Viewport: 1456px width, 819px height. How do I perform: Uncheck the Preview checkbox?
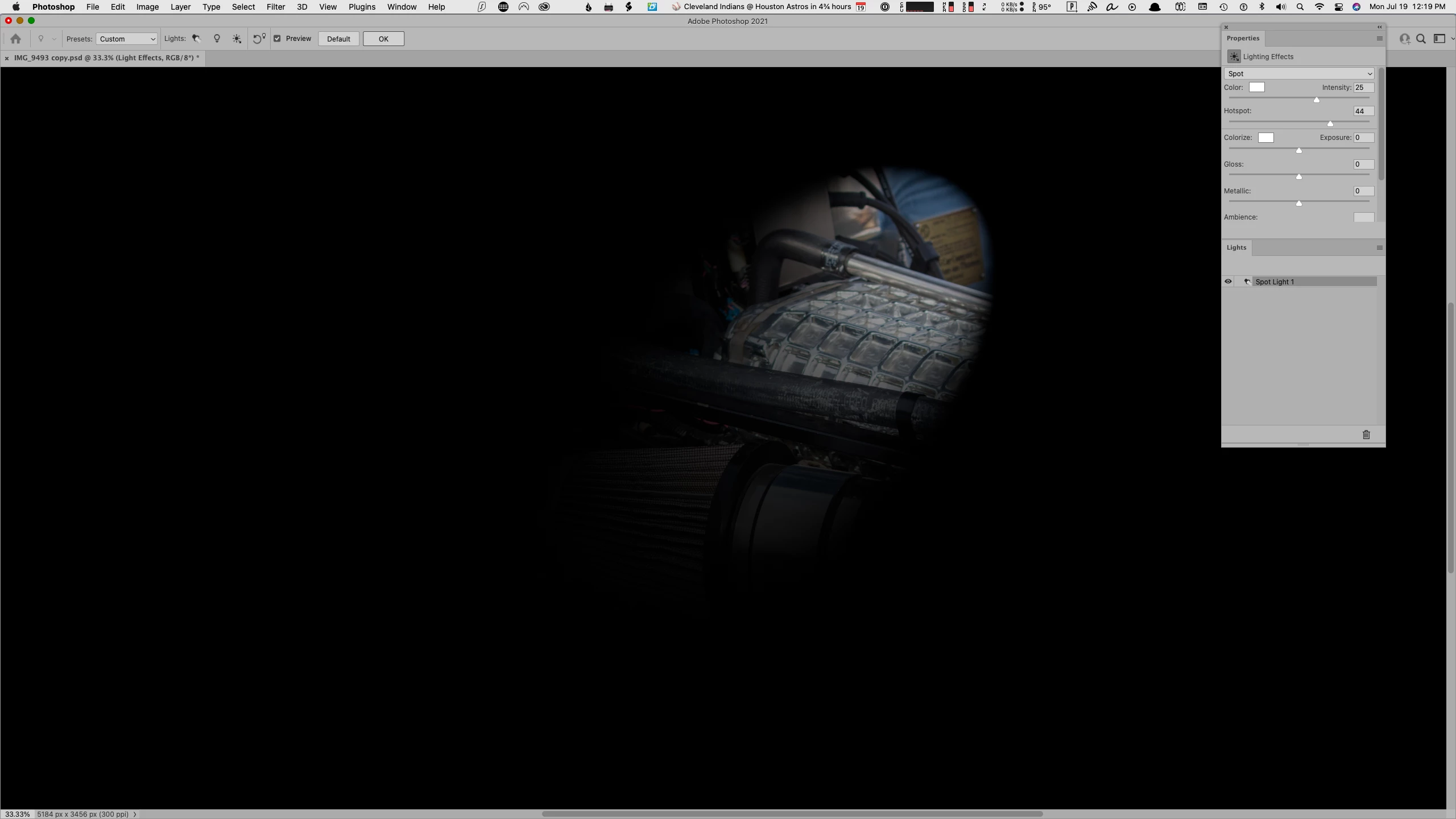point(278,39)
